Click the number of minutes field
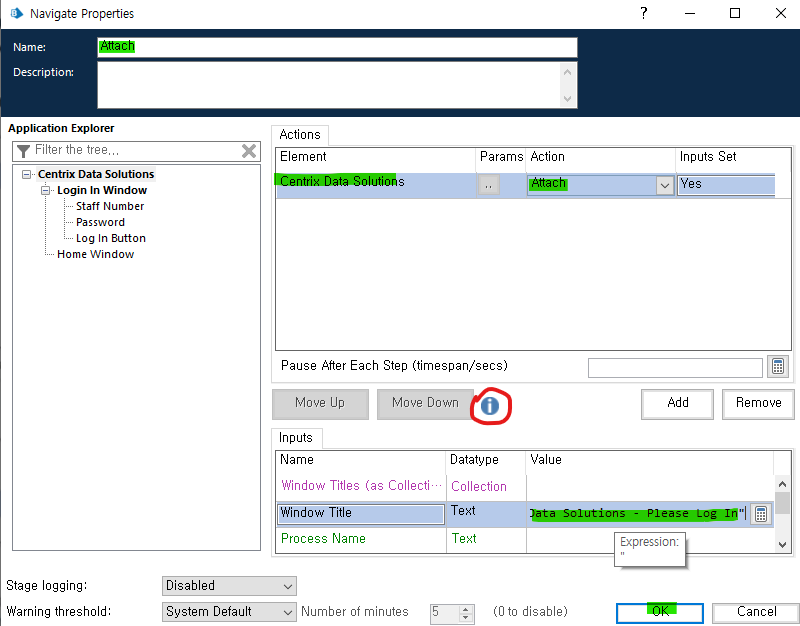Viewport: 800px width, 626px height. coord(445,613)
